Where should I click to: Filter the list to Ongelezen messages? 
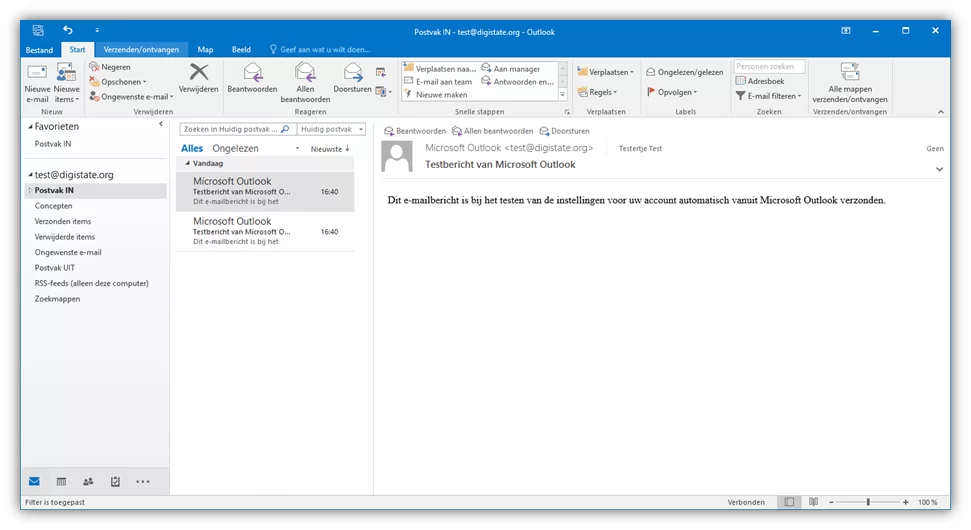click(235, 149)
